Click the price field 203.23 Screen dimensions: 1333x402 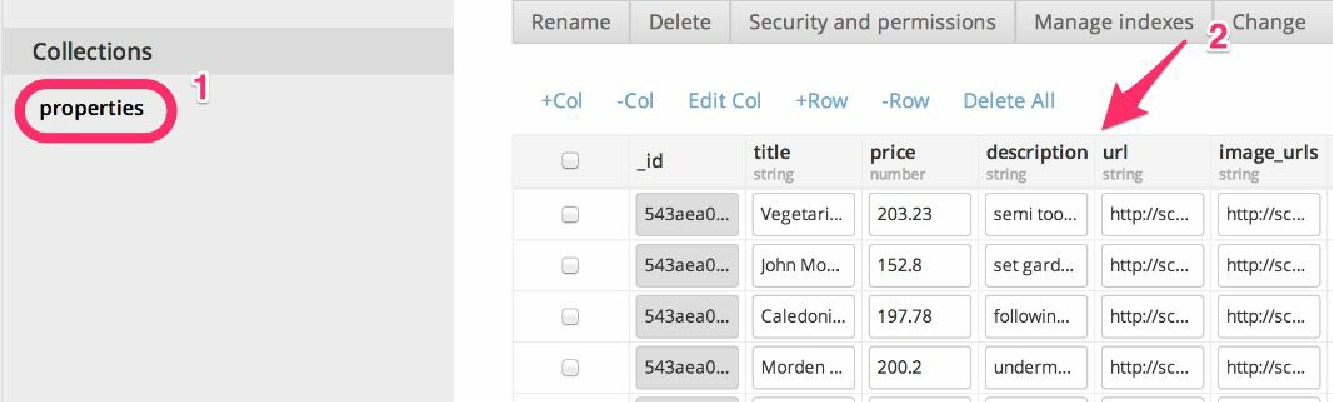coord(920,214)
